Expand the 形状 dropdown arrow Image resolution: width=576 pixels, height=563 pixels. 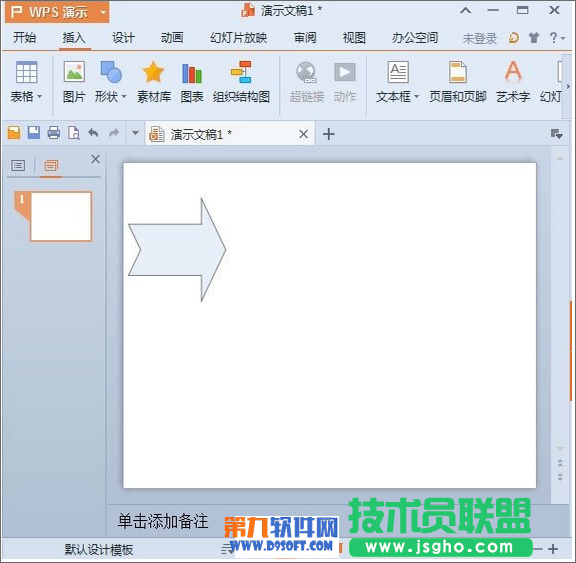(x=124, y=97)
